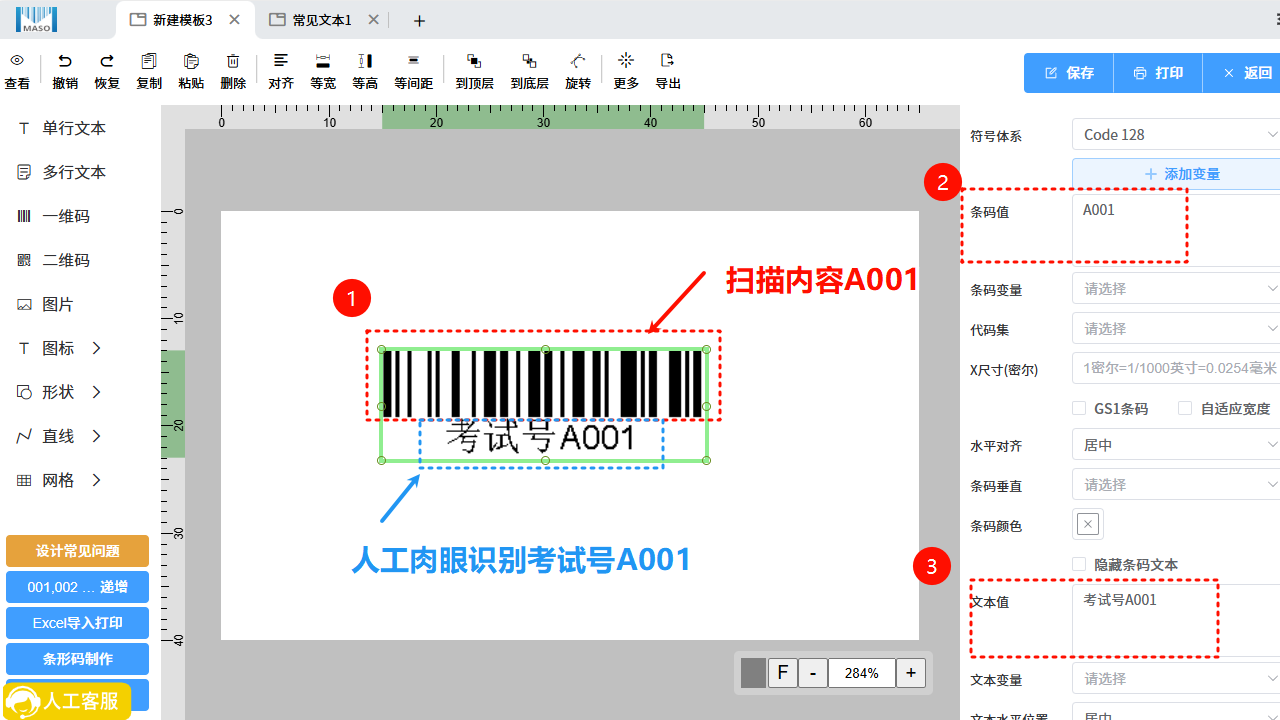Viewport: 1280px width, 720px height.
Task: Expand the 直线 lines submenu
Action: tap(97, 436)
